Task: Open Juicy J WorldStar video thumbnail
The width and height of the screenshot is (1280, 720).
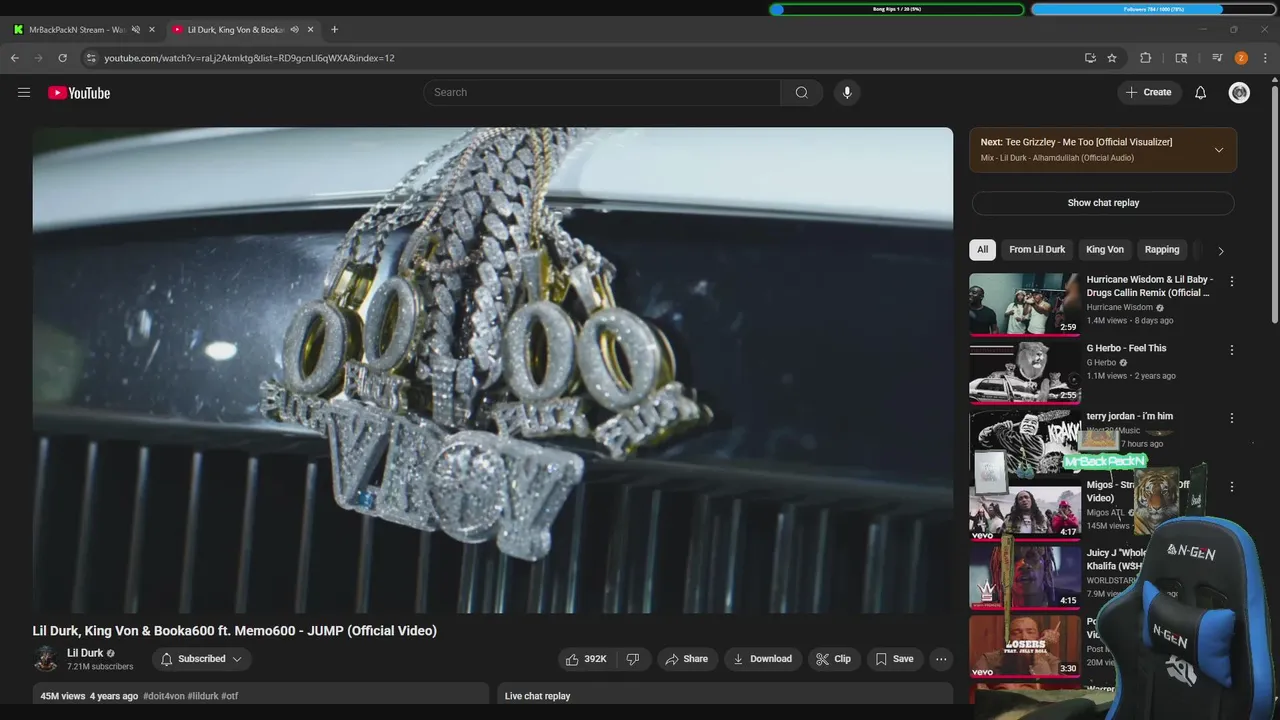Action: click(x=1024, y=577)
